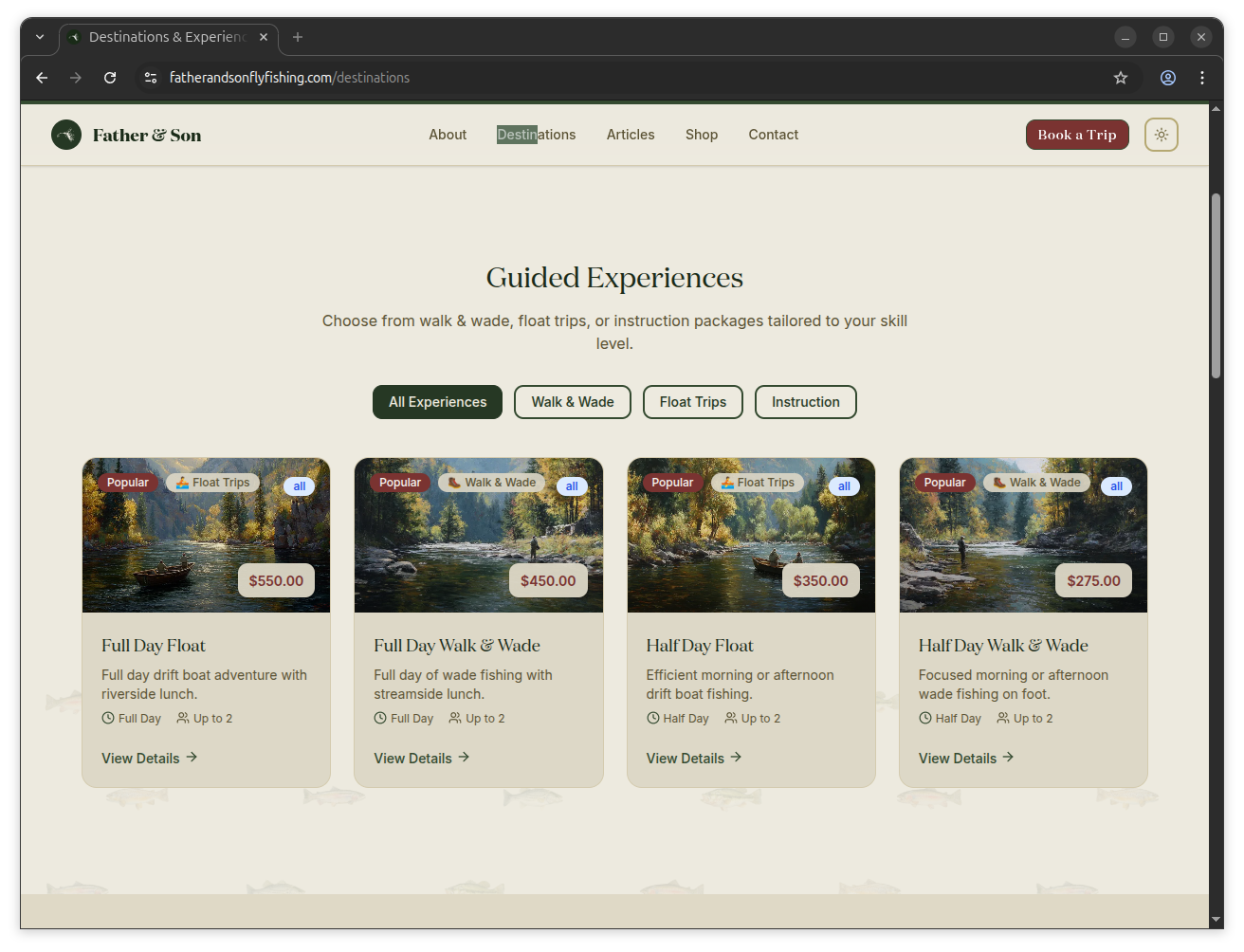Click the 'all' pill on the Half Day Walk & Wade card
1244x952 pixels.
pyautogui.click(x=1116, y=485)
